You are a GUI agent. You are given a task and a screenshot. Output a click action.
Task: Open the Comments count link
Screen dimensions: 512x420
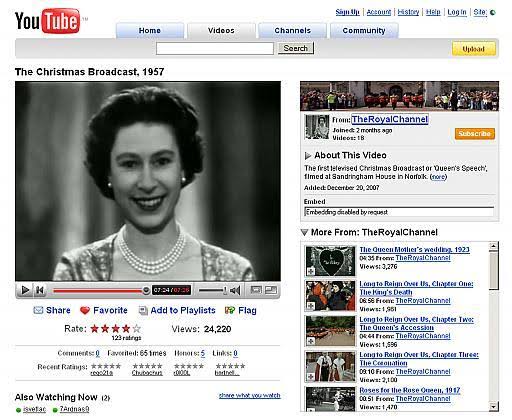click(x=97, y=353)
